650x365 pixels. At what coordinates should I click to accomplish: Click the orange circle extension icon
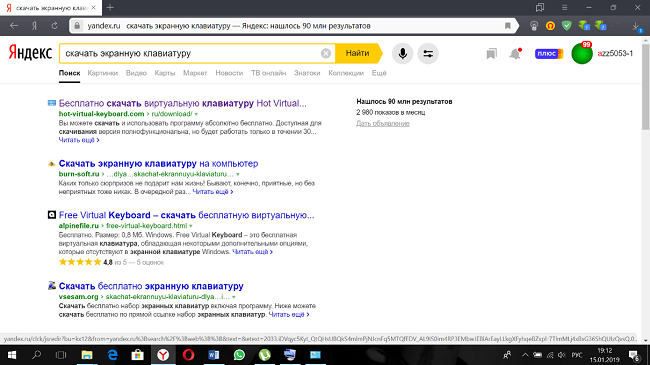550,26
